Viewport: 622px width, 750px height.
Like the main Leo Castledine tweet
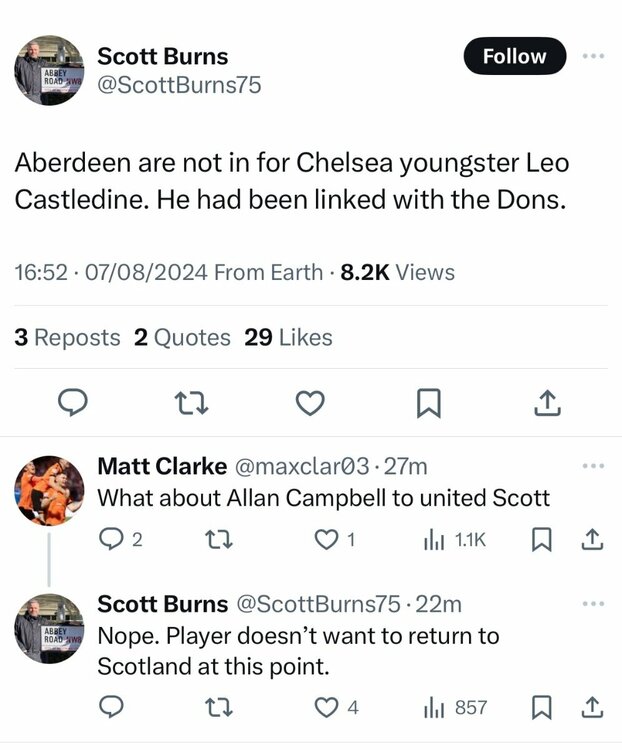(311, 402)
